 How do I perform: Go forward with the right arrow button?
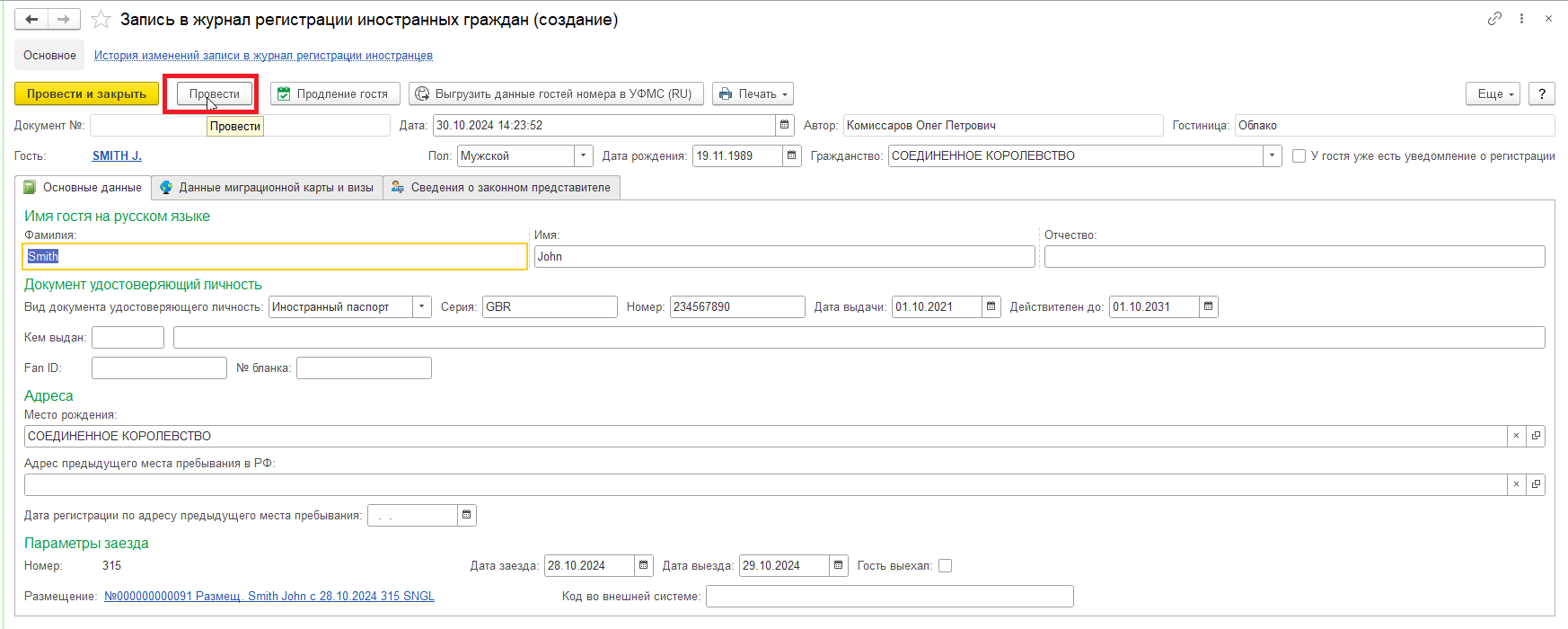pos(64,20)
